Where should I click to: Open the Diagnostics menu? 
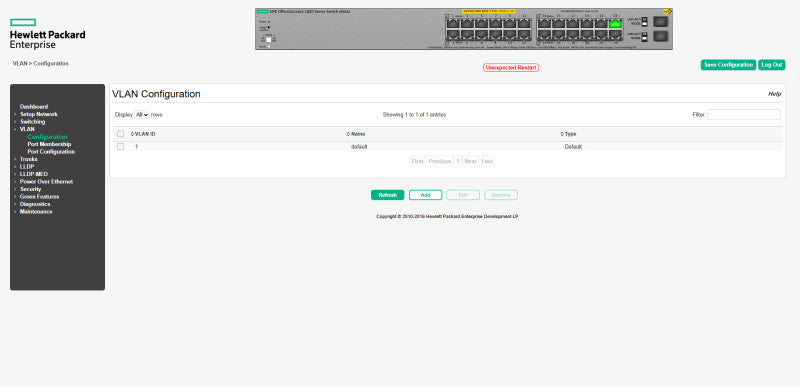[x=35, y=204]
